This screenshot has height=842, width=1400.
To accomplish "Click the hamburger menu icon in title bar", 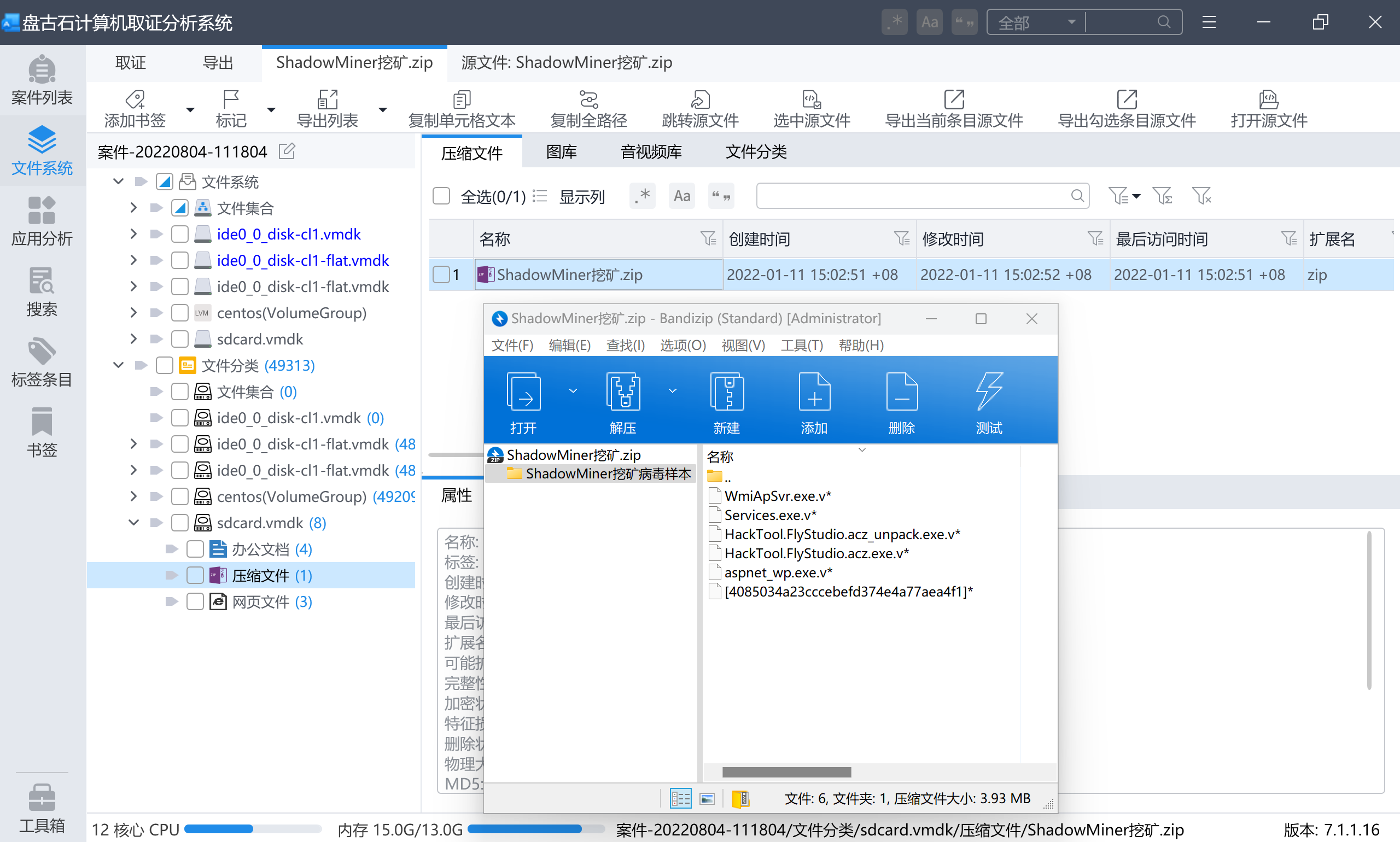I will [1209, 22].
